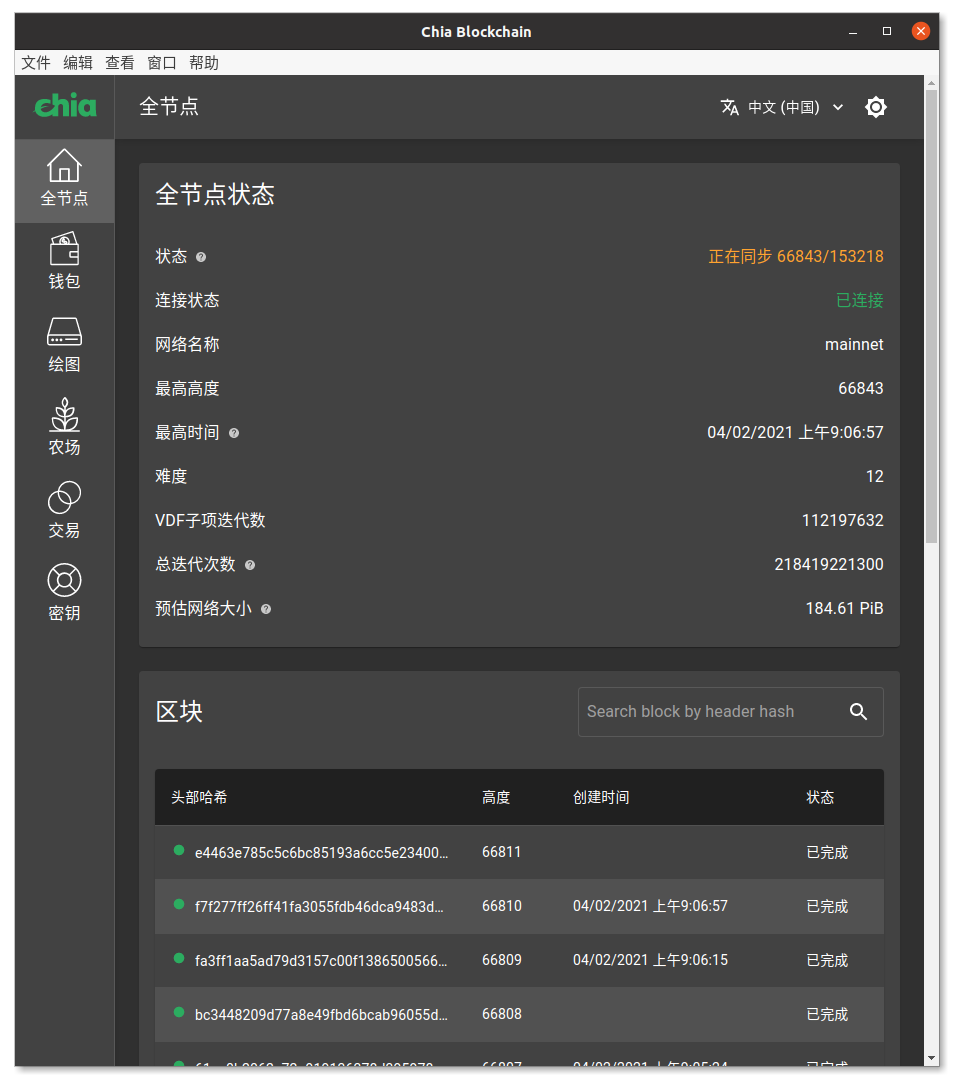Click the scrollbar down arrow

click(x=932, y=1059)
